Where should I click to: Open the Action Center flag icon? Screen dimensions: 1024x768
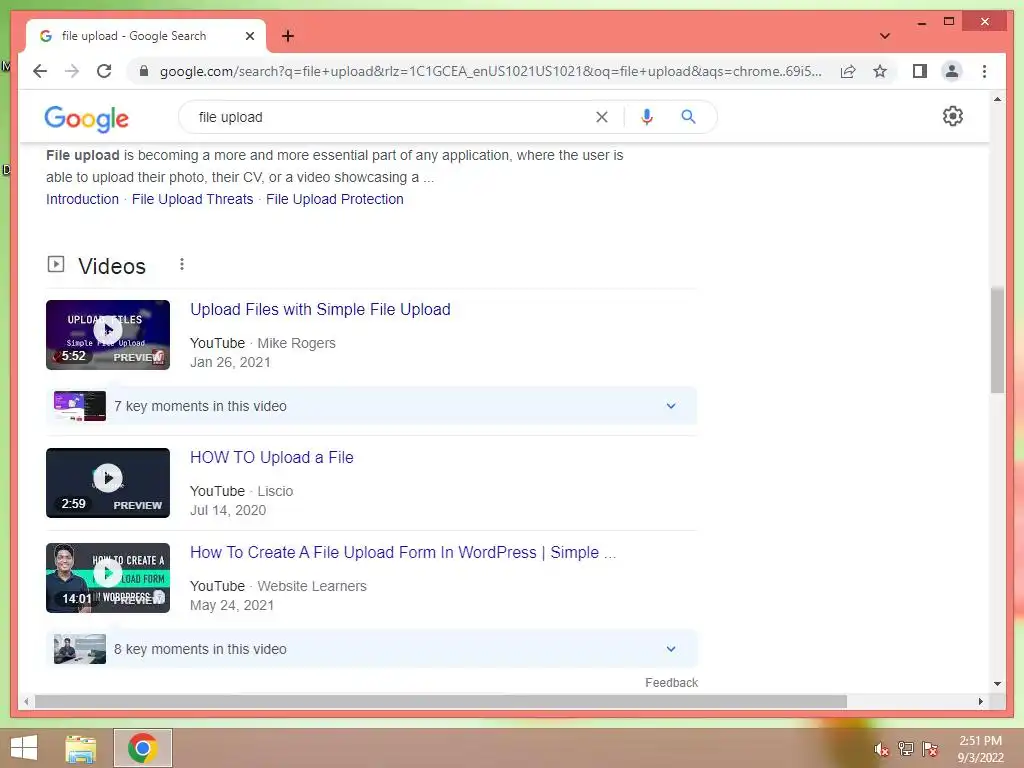tap(930, 749)
